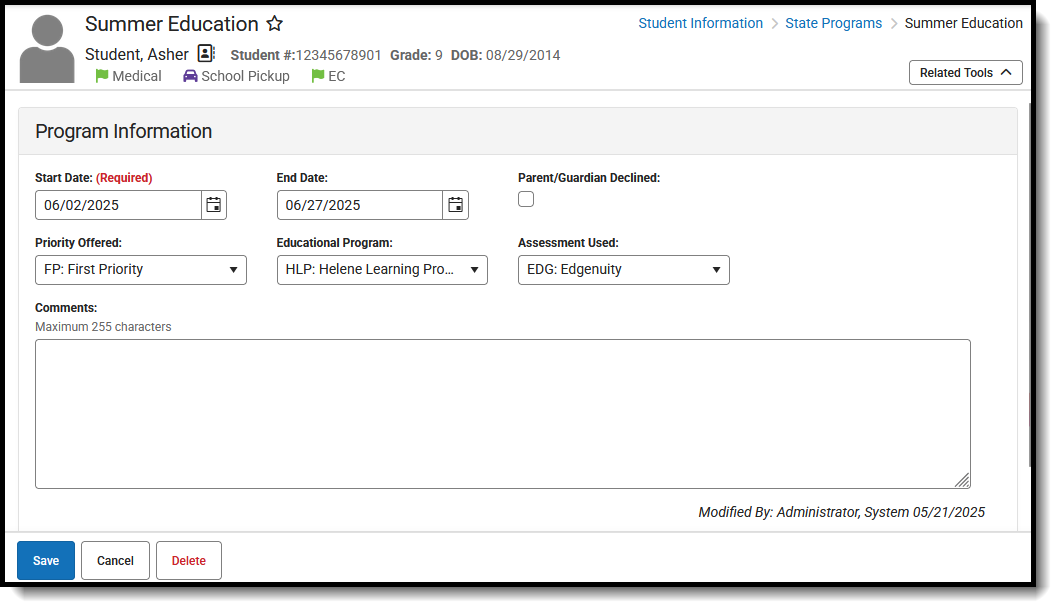The height and width of the screenshot is (612, 1061).
Task: Cancel the changes
Action: [115, 561]
